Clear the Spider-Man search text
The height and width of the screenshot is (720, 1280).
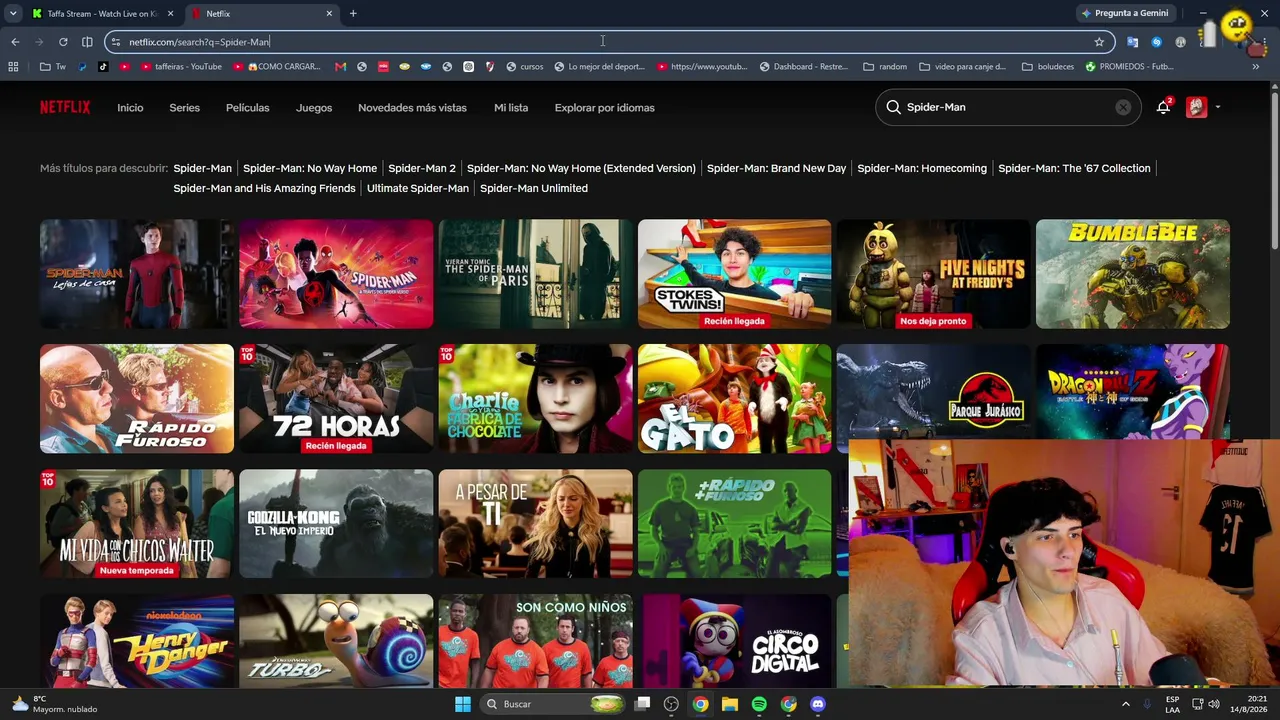1123,107
